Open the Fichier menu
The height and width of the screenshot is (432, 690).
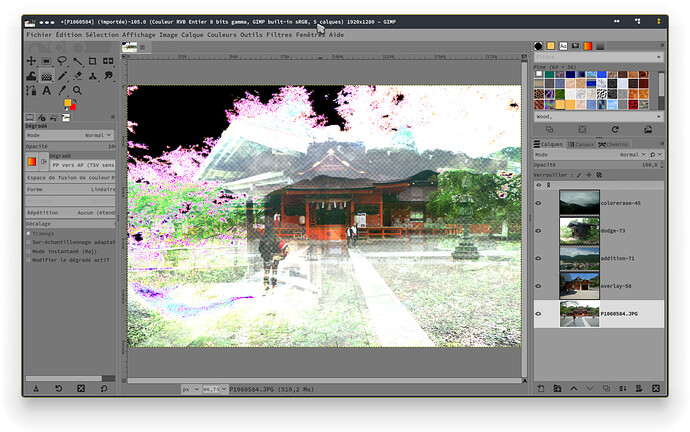point(39,35)
